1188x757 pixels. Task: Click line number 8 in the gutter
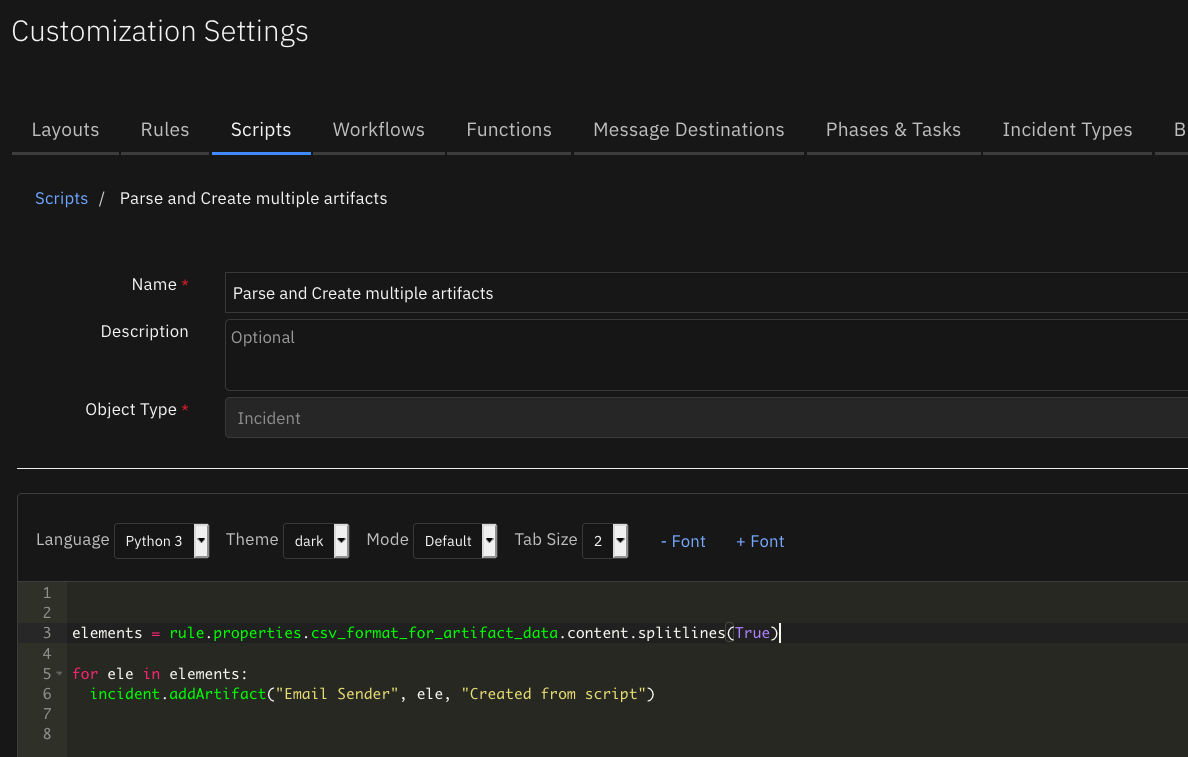click(x=47, y=734)
